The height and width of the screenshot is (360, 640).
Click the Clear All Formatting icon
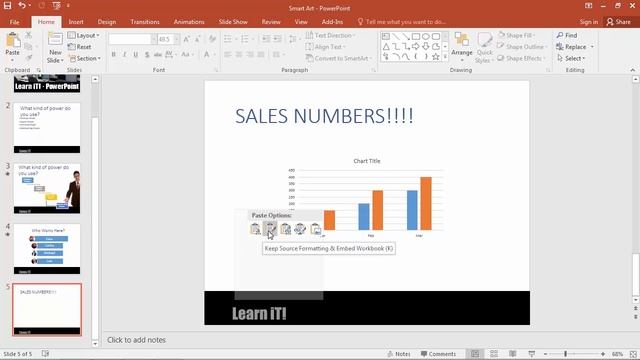tap(212, 39)
